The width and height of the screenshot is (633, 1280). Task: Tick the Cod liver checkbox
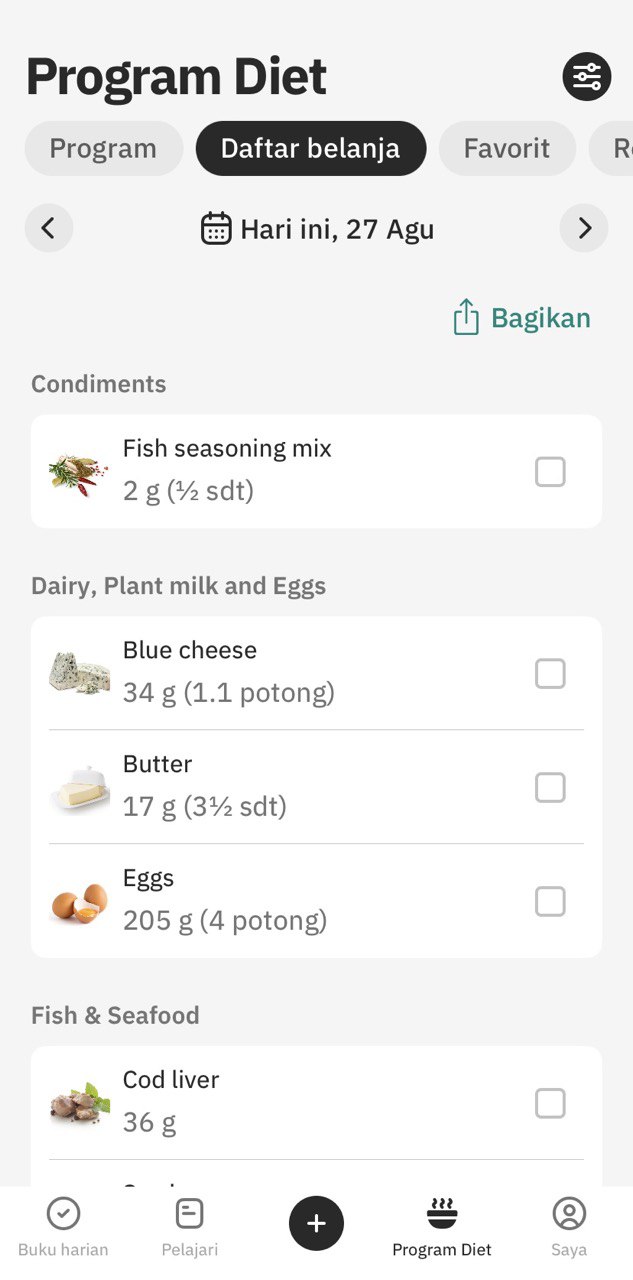pyautogui.click(x=550, y=1104)
